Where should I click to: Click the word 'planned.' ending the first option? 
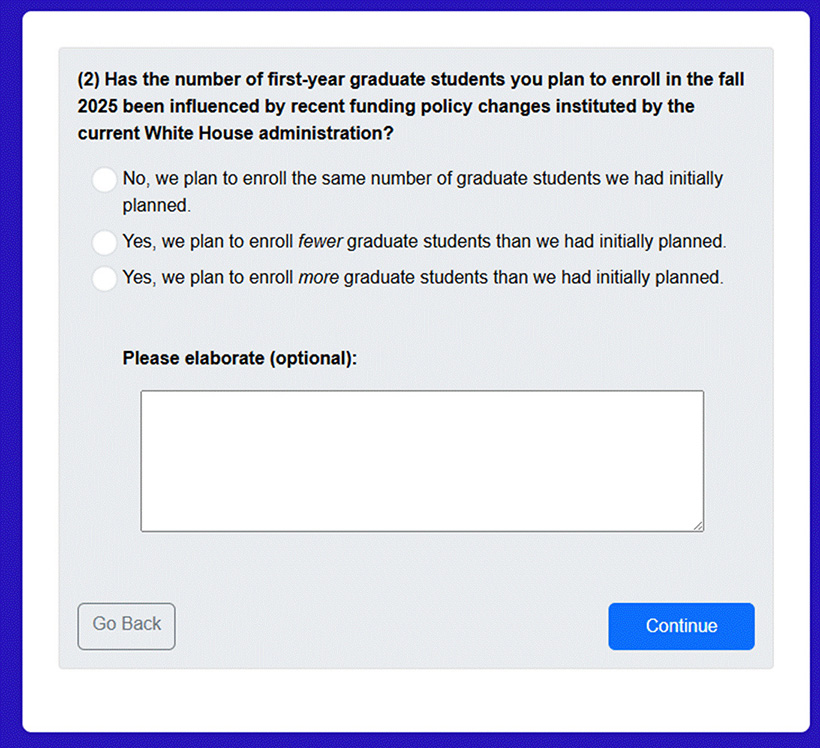tap(156, 205)
